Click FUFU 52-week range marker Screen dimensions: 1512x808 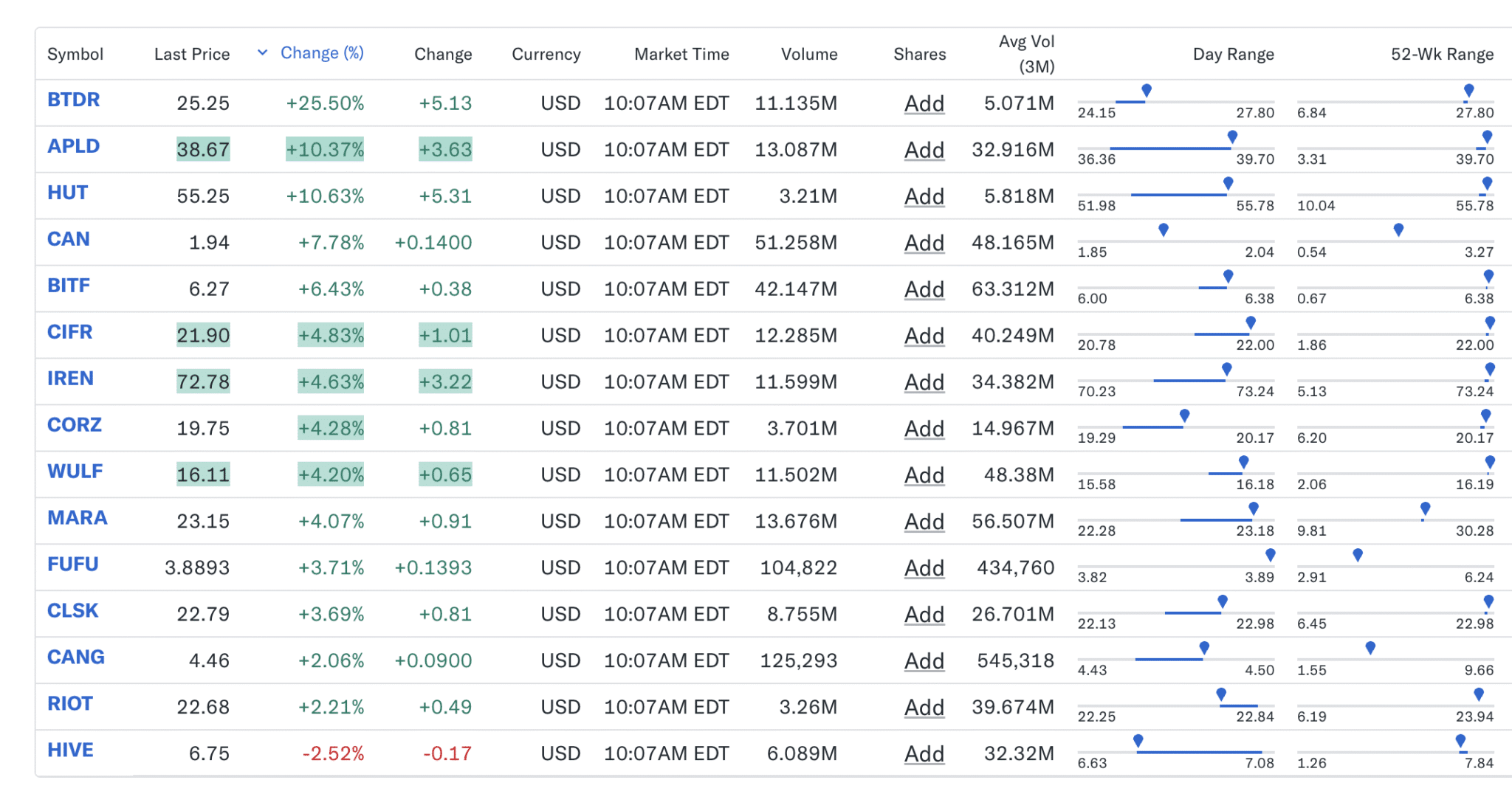click(x=1358, y=555)
